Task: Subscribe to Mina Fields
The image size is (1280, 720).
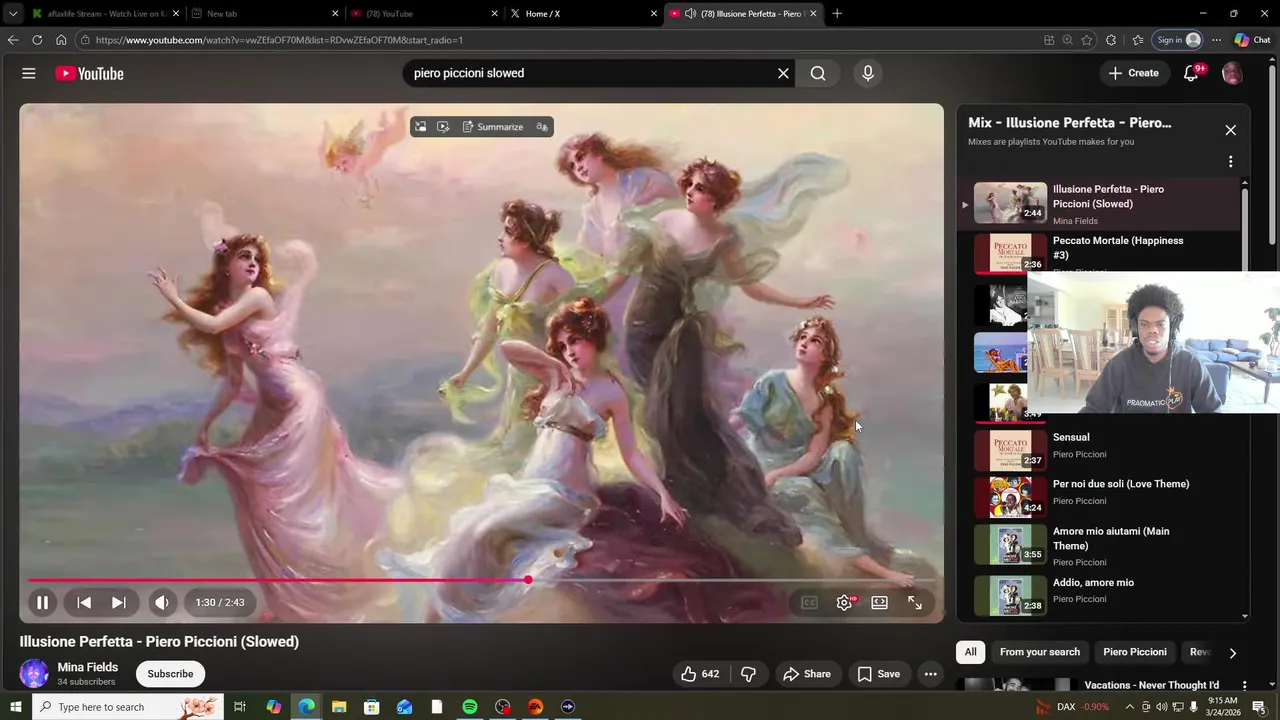Action: [170, 674]
